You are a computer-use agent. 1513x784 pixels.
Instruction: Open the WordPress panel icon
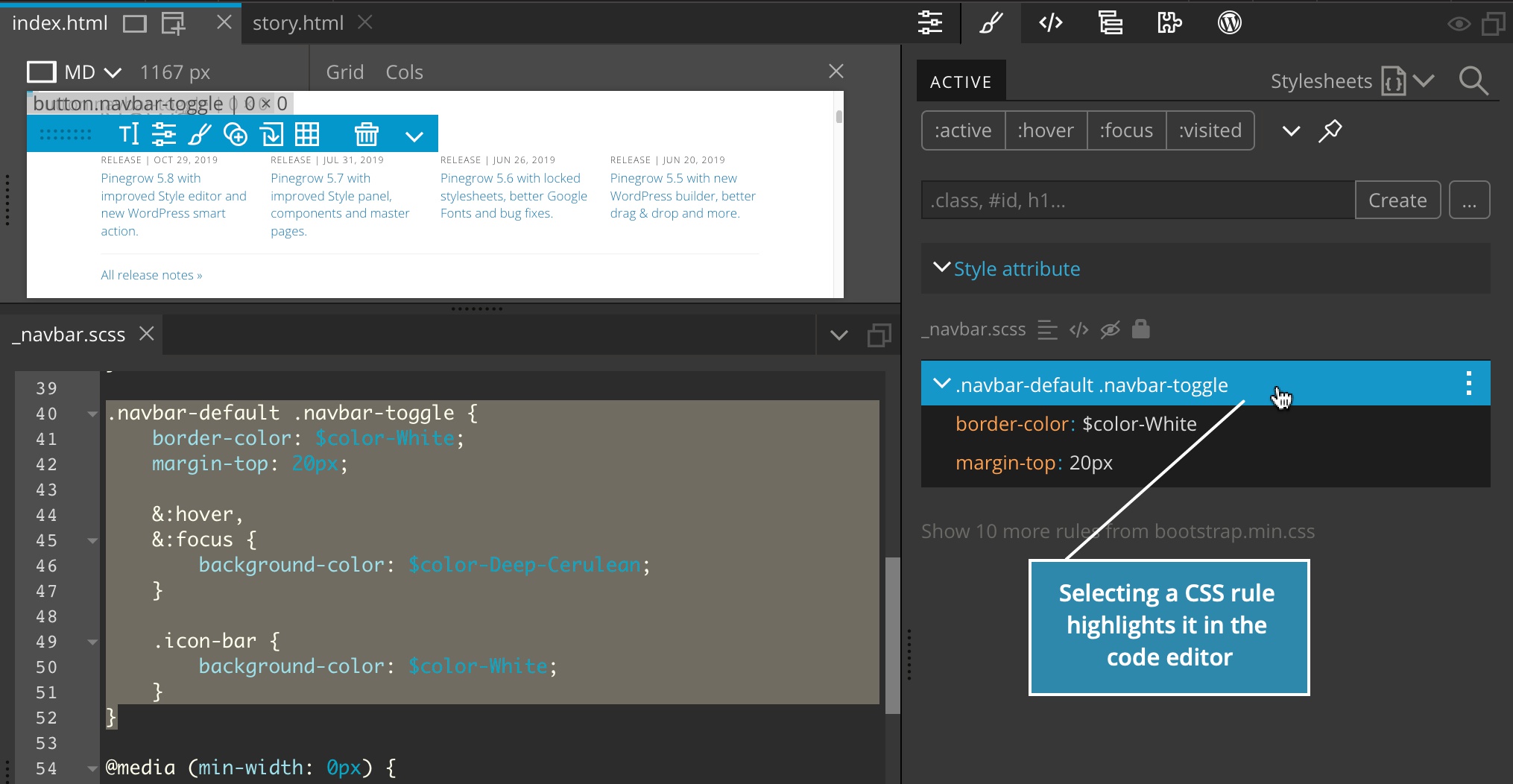point(1229,23)
